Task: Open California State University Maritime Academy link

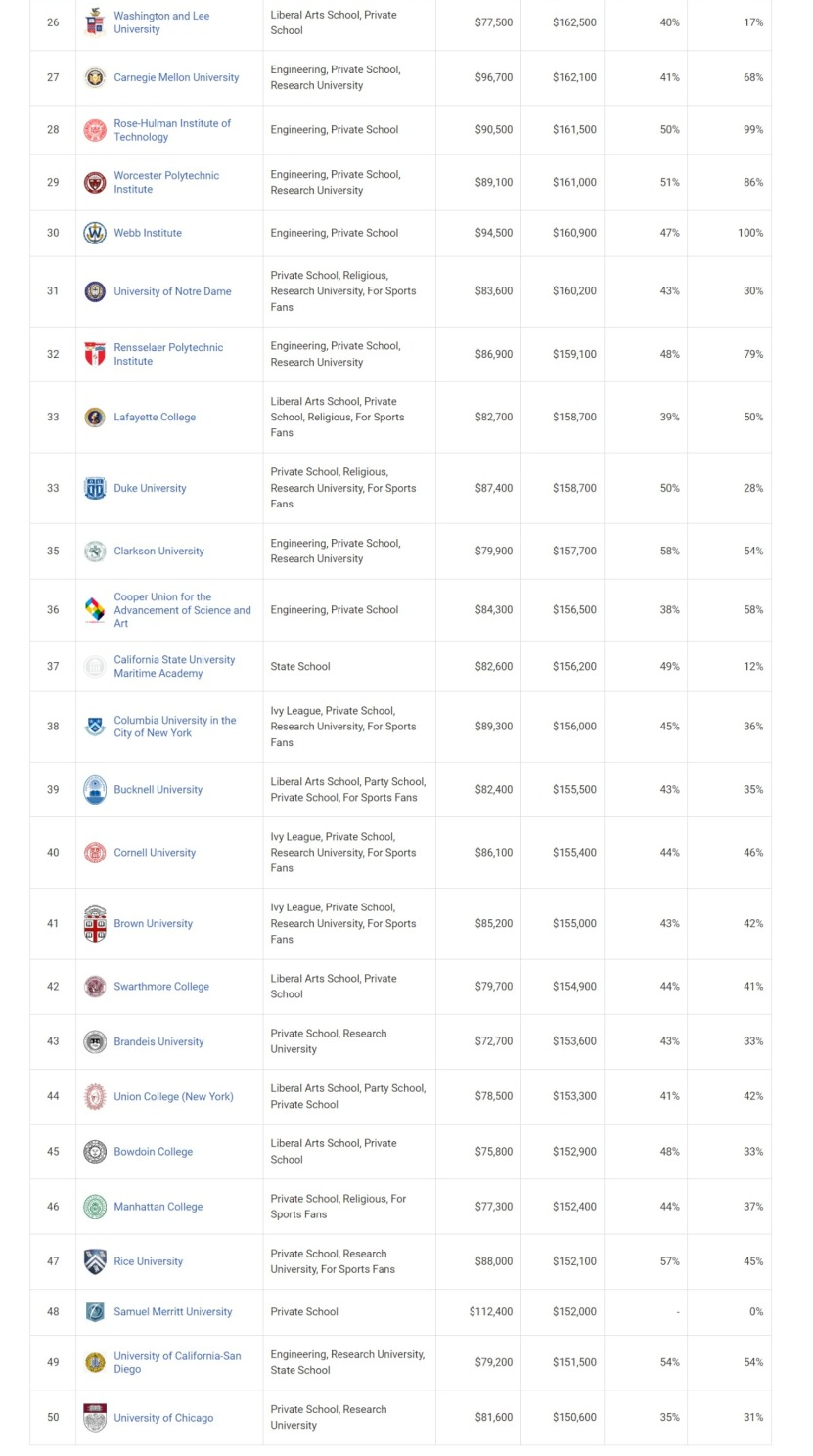Action: coord(174,667)
